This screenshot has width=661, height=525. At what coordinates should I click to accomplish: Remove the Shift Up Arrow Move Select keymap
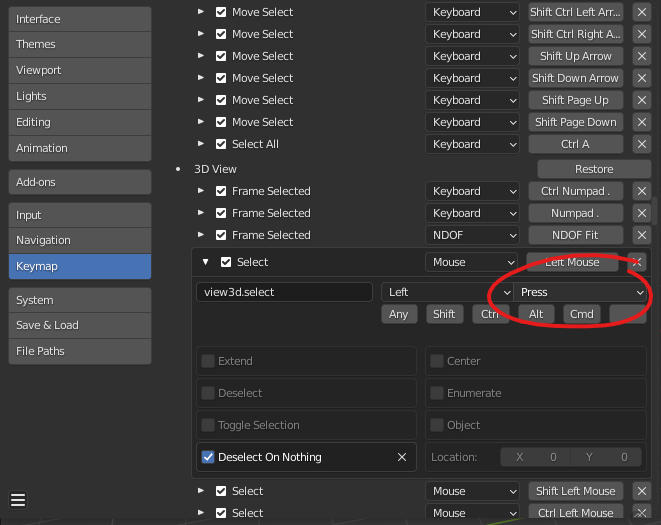click(642, 56)
